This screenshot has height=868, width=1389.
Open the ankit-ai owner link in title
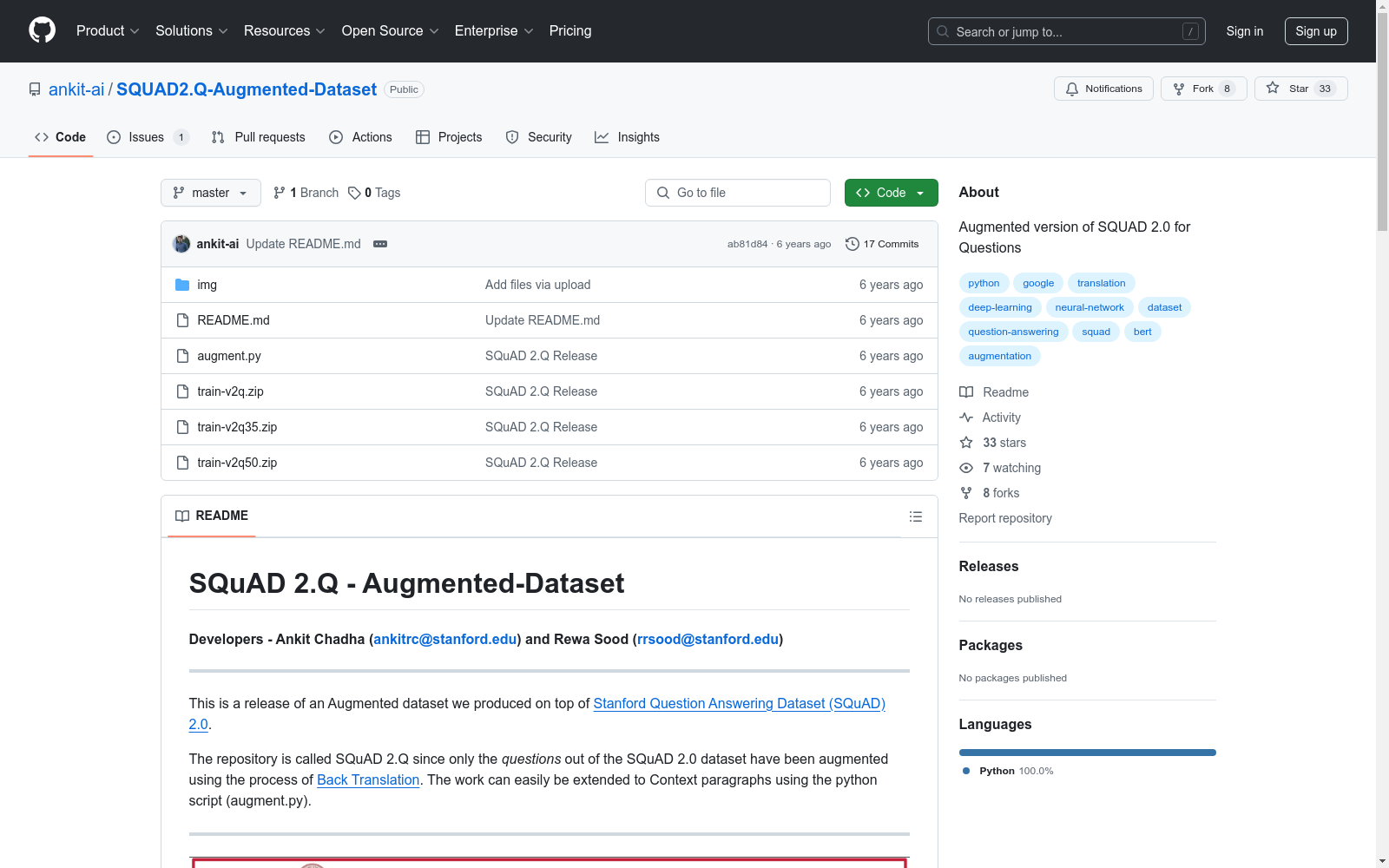(76, 89)
